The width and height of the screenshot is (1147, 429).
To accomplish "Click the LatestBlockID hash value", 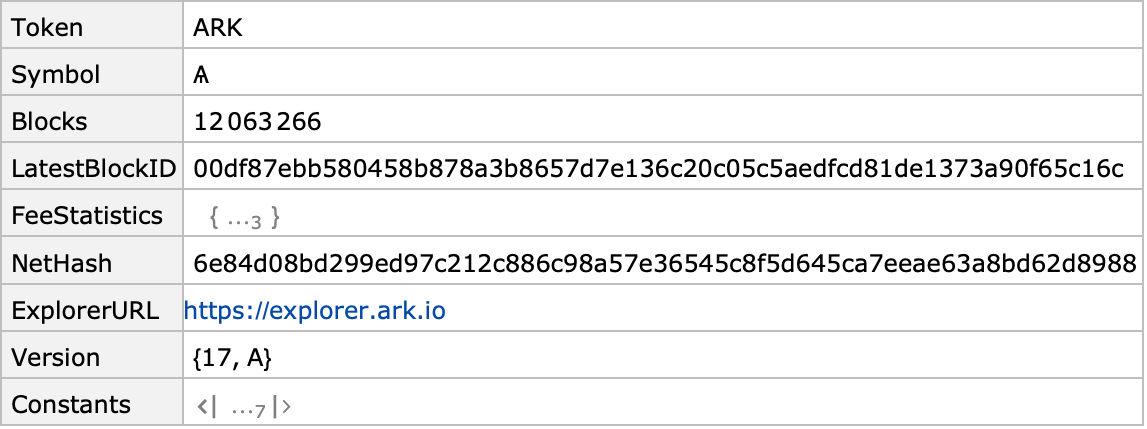I will click(658, 169).
